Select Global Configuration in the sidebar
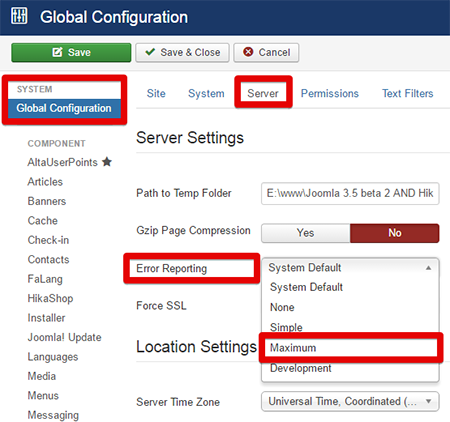The image size is (450, 422). click(x=64, y=108)
